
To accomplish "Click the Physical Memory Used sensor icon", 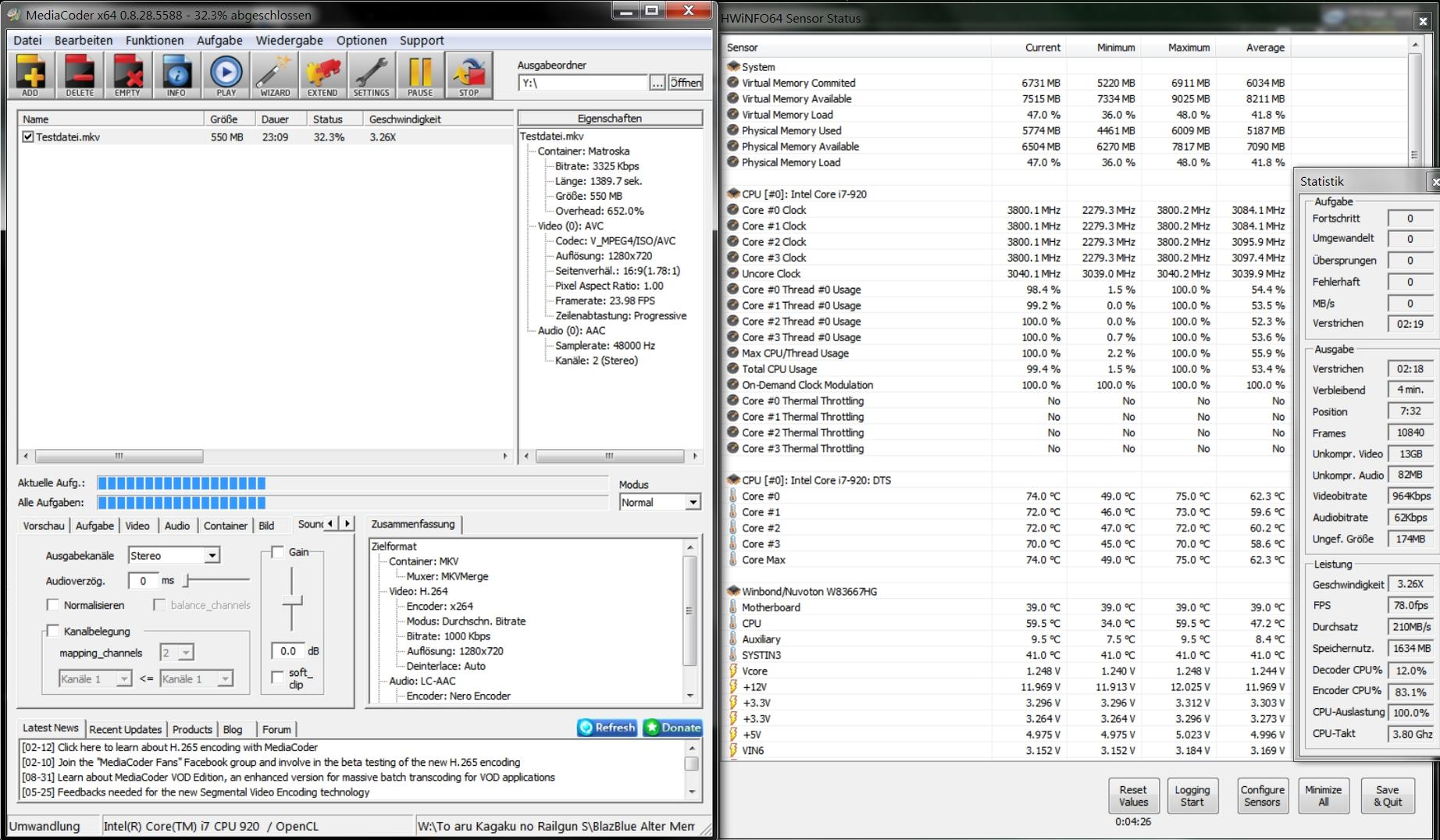I will tap(732, 130).
